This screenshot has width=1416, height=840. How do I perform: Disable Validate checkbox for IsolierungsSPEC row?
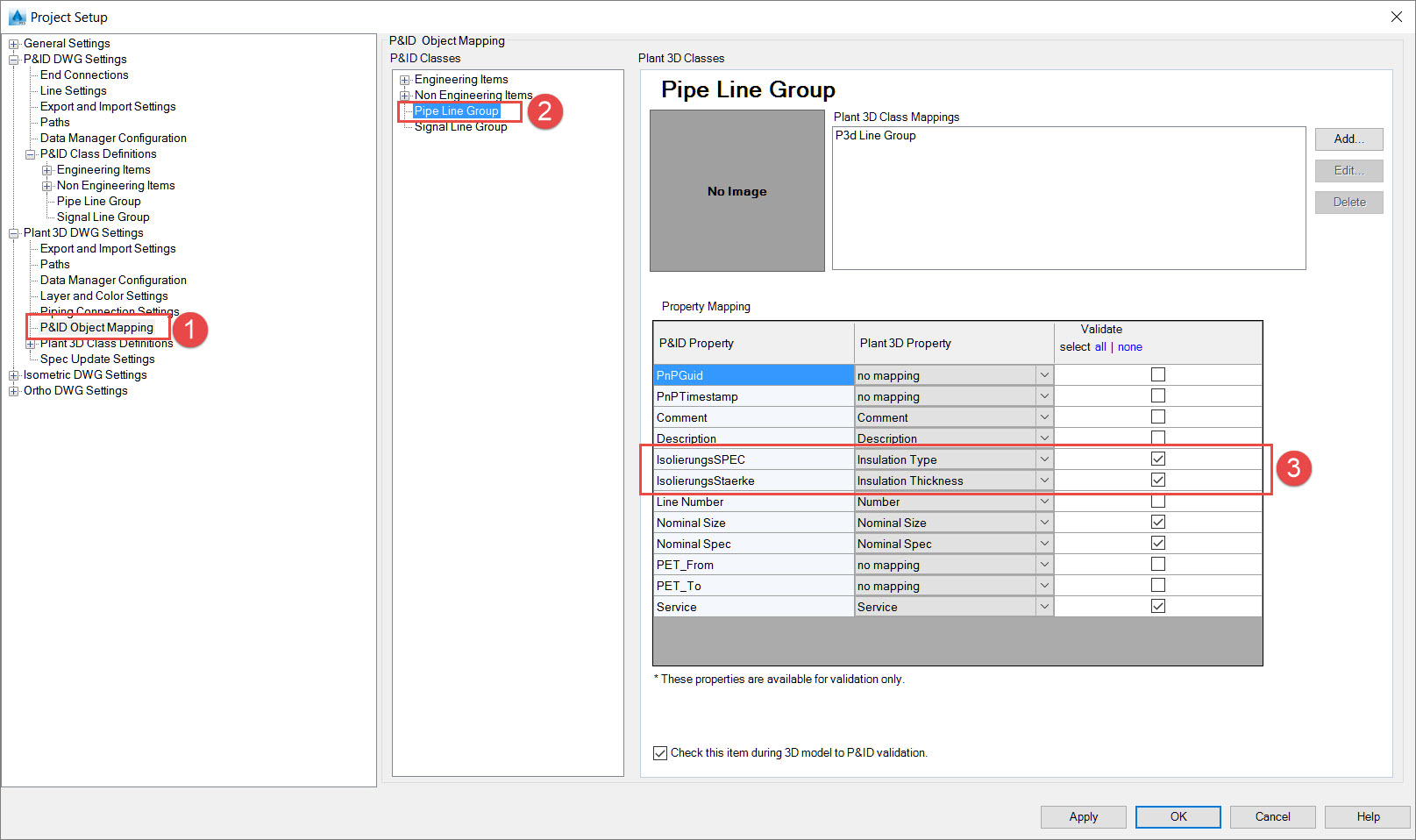(1158, 459)
